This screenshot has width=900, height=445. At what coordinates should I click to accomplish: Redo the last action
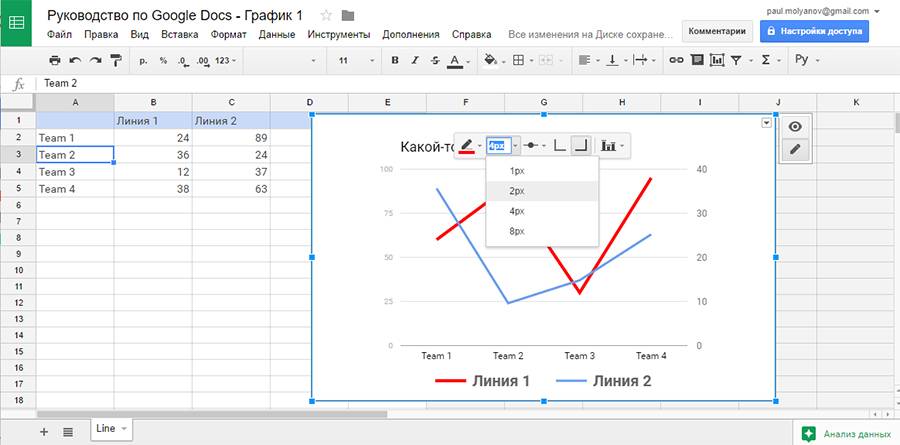pos(95,60)
